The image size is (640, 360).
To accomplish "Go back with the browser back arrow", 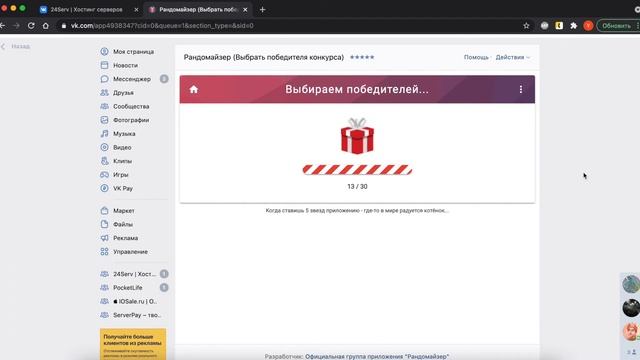I will click(x=3, y=26).
